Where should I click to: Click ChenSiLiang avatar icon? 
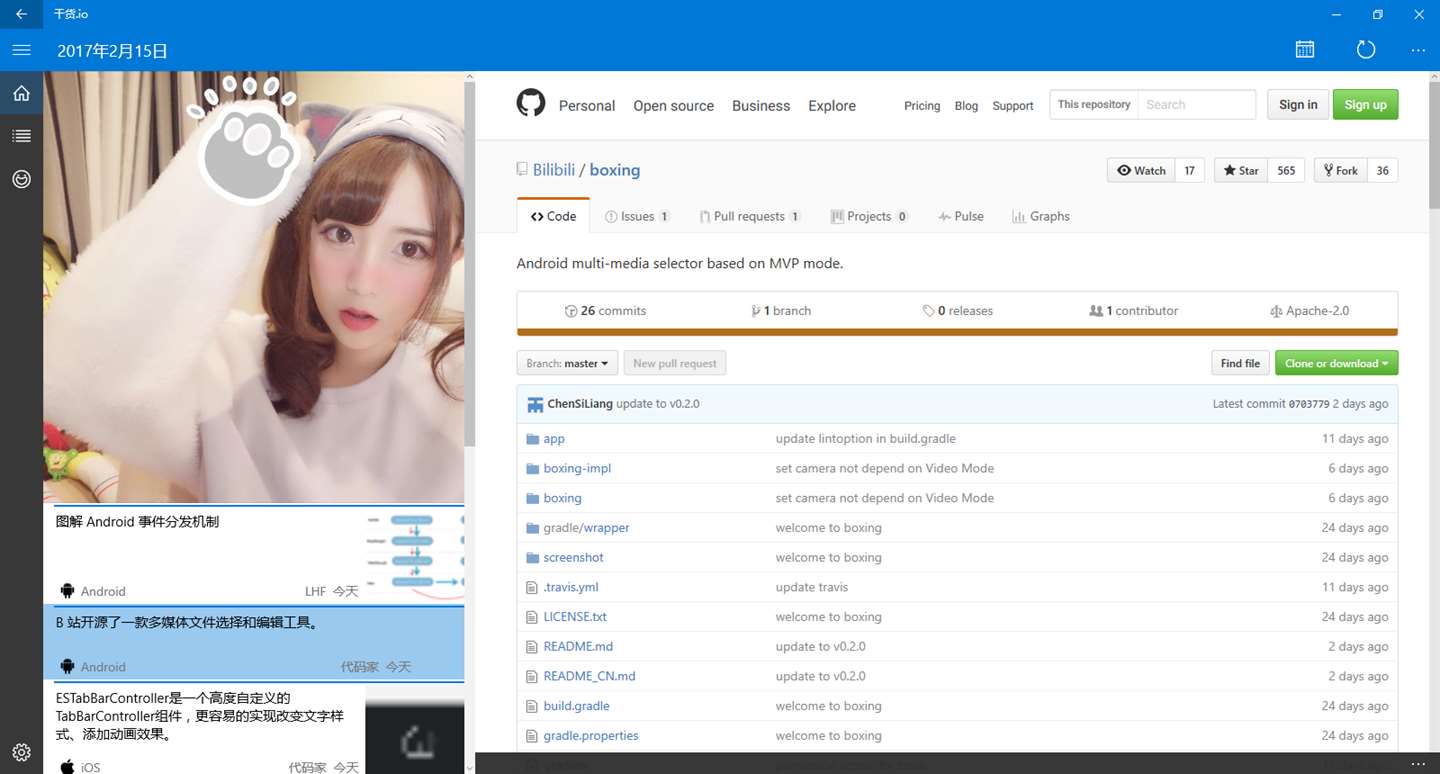(535, 404)
